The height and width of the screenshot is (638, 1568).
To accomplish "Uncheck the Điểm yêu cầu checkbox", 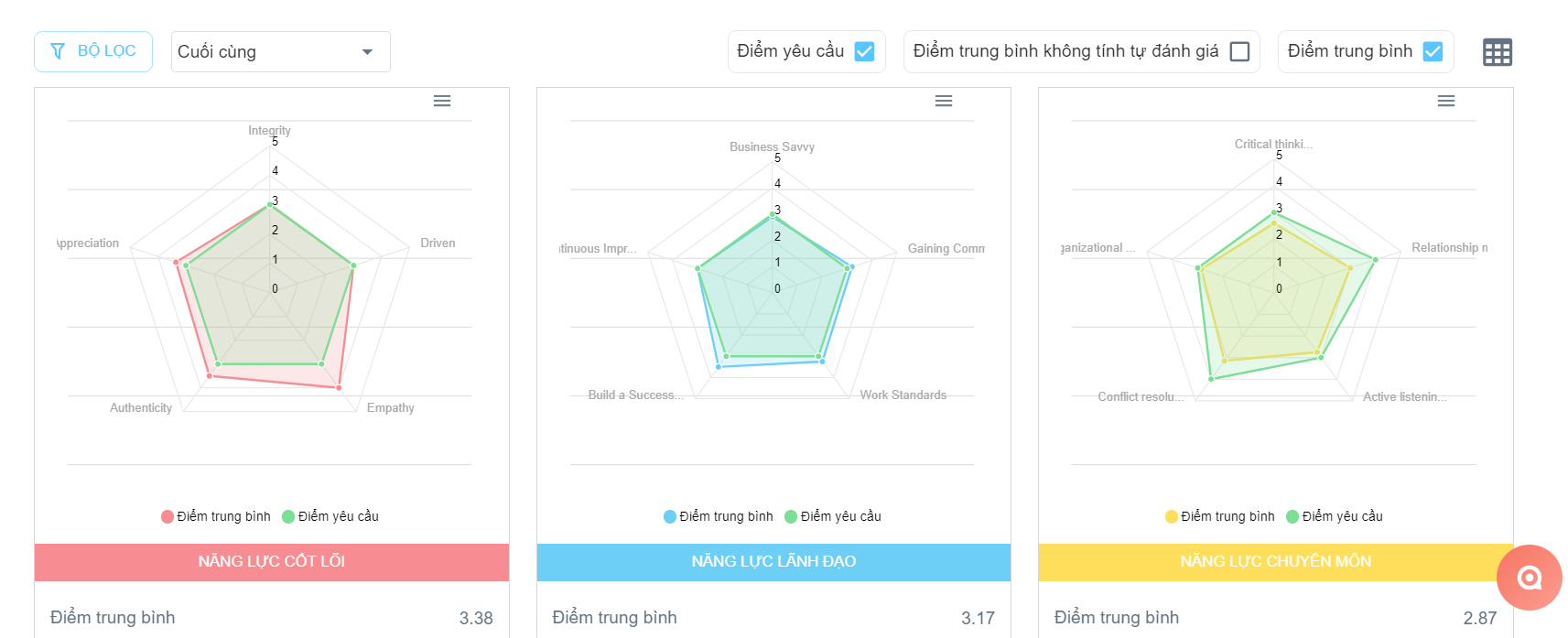I will 864,51.
